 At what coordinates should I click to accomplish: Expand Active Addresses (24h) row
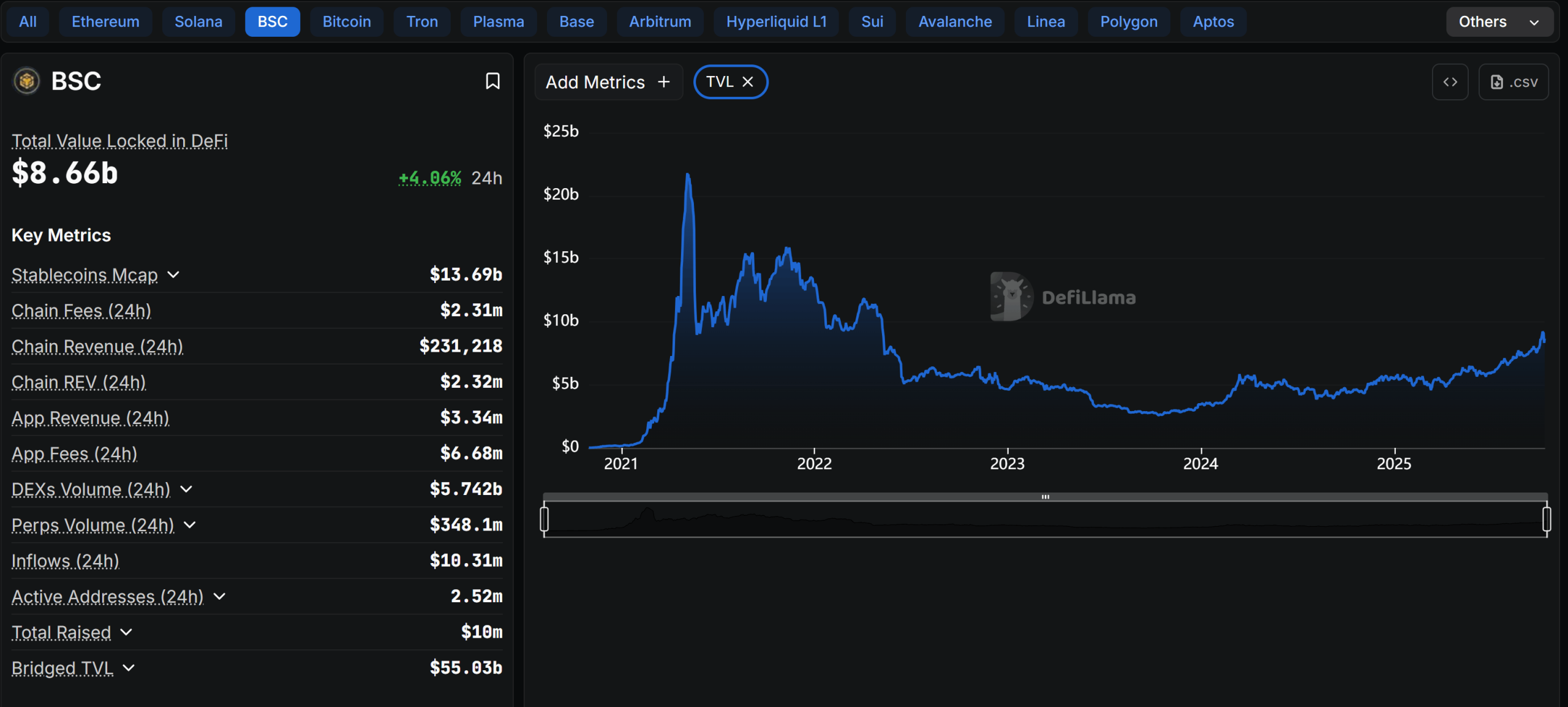point(219,596)
